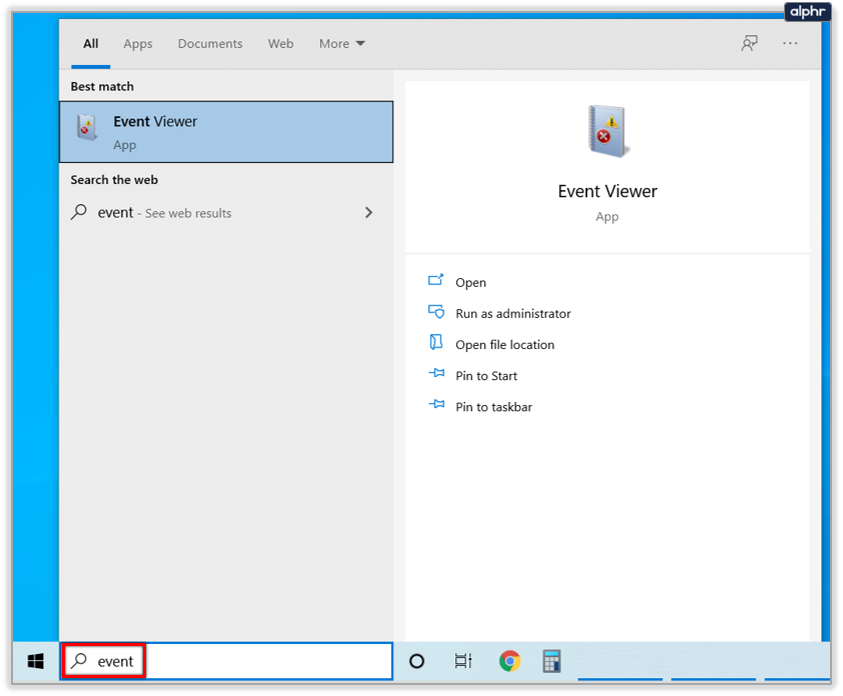Choose Run as administrator
The width and height of the screenshot is (843, 696).
(x=513, y=313)
